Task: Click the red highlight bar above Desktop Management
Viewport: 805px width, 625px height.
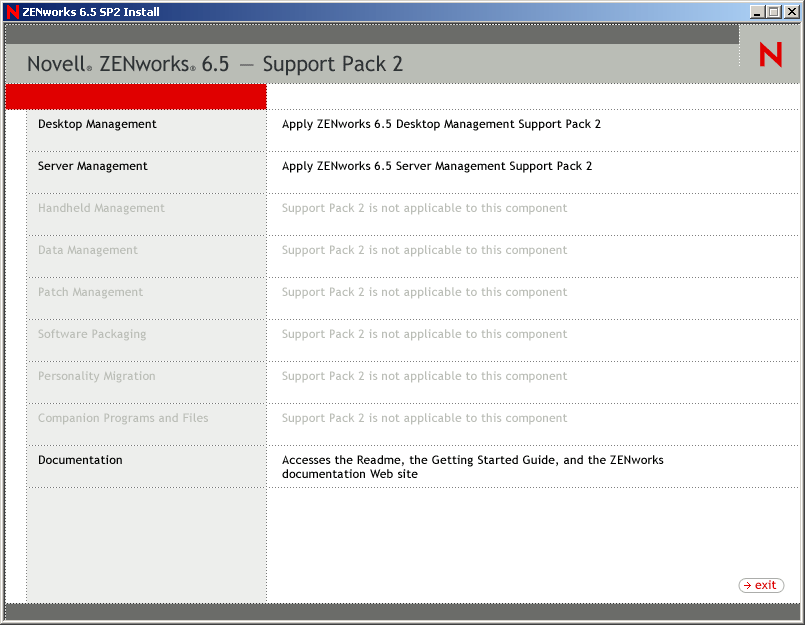Action: (135, 96)
